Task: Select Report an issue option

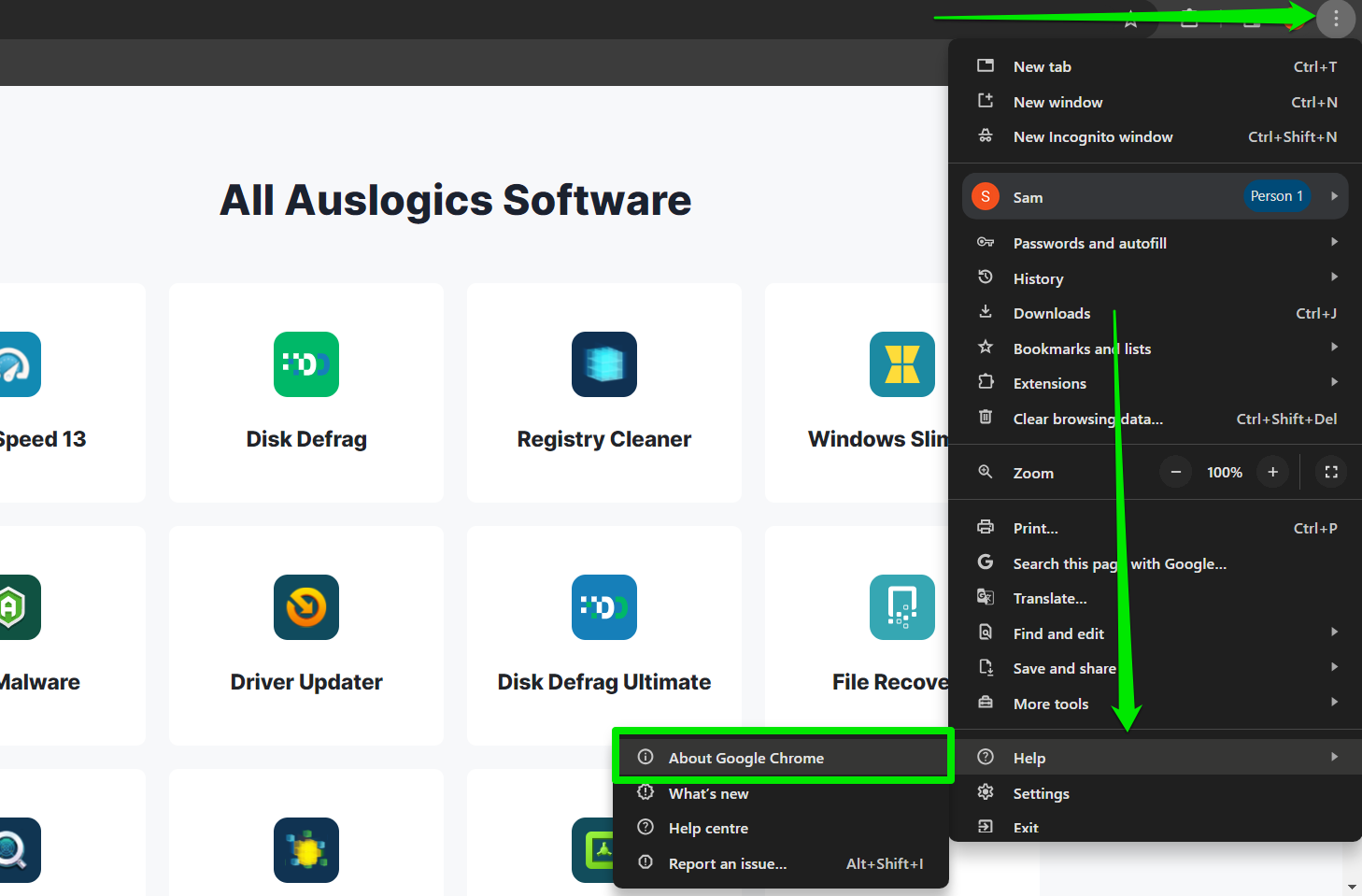Action: [x=728, y=864]
